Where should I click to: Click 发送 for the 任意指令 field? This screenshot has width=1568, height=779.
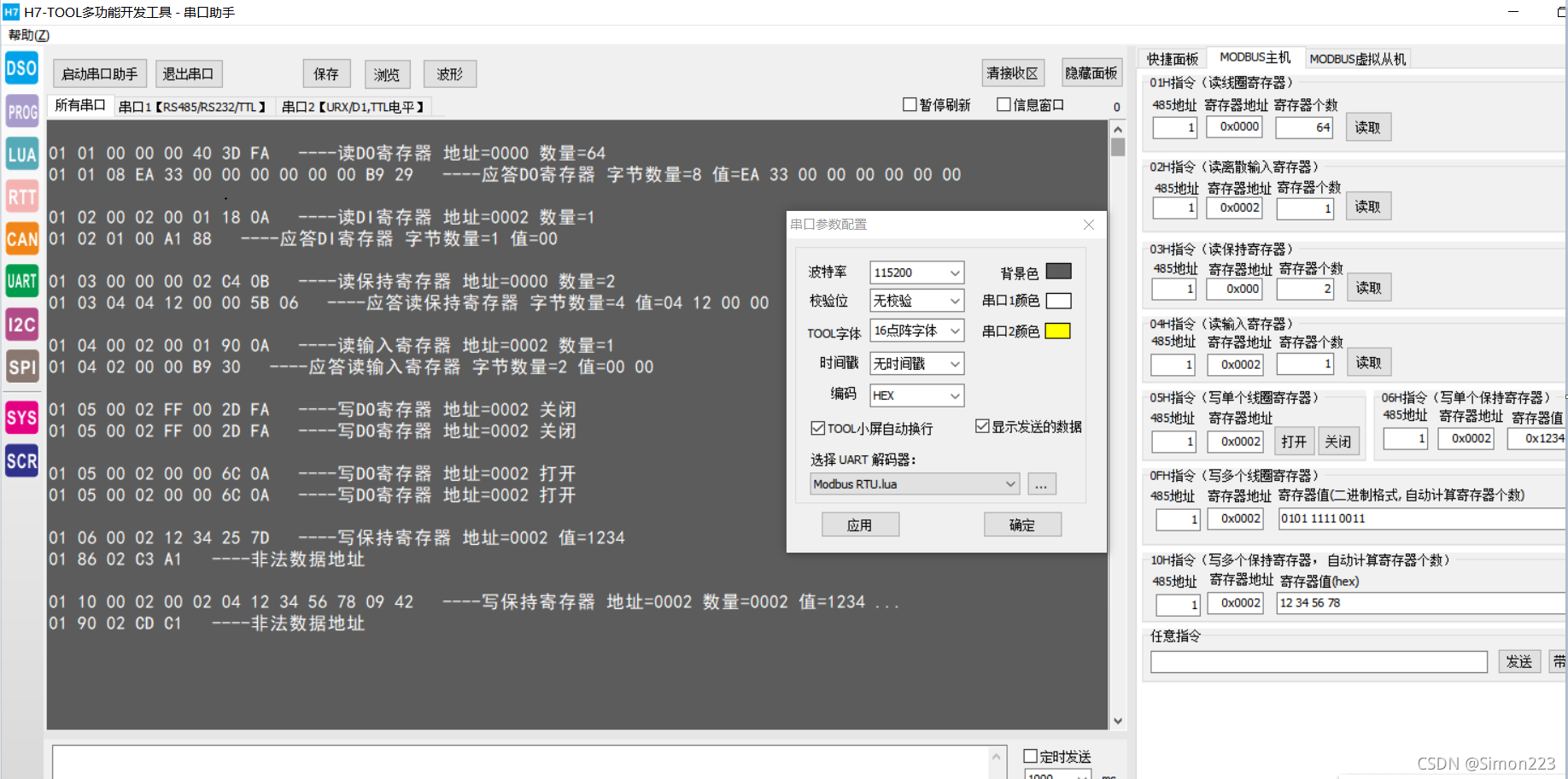(x=1519, y=661)
